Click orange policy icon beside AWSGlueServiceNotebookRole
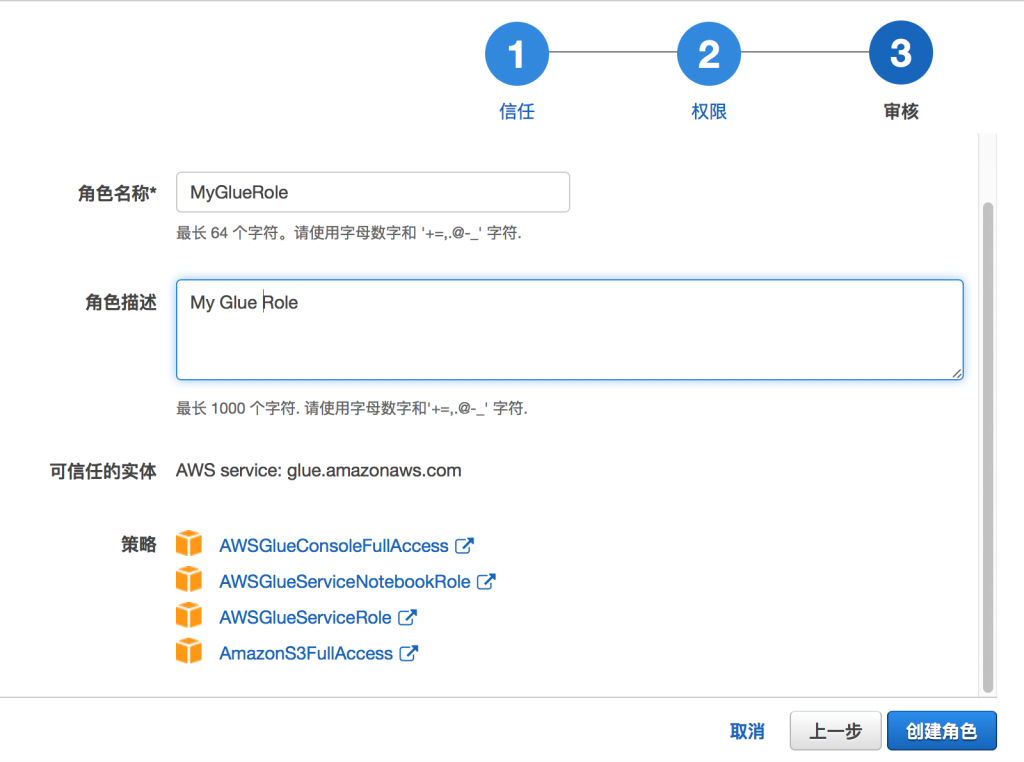 189,580
